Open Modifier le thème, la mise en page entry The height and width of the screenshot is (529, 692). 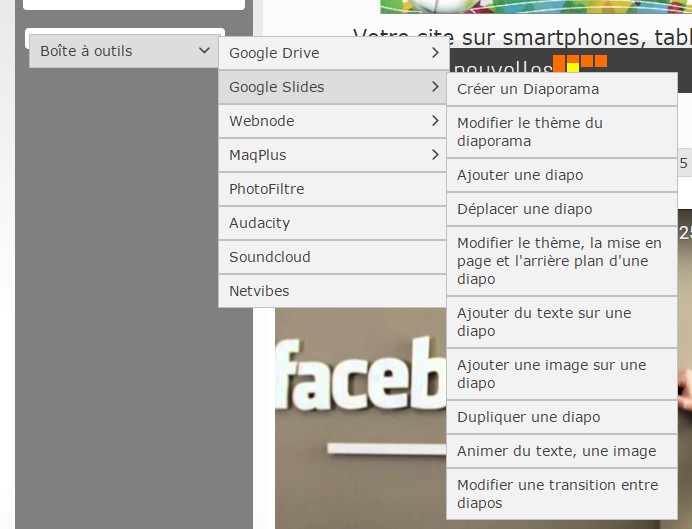tap(562, 261)
